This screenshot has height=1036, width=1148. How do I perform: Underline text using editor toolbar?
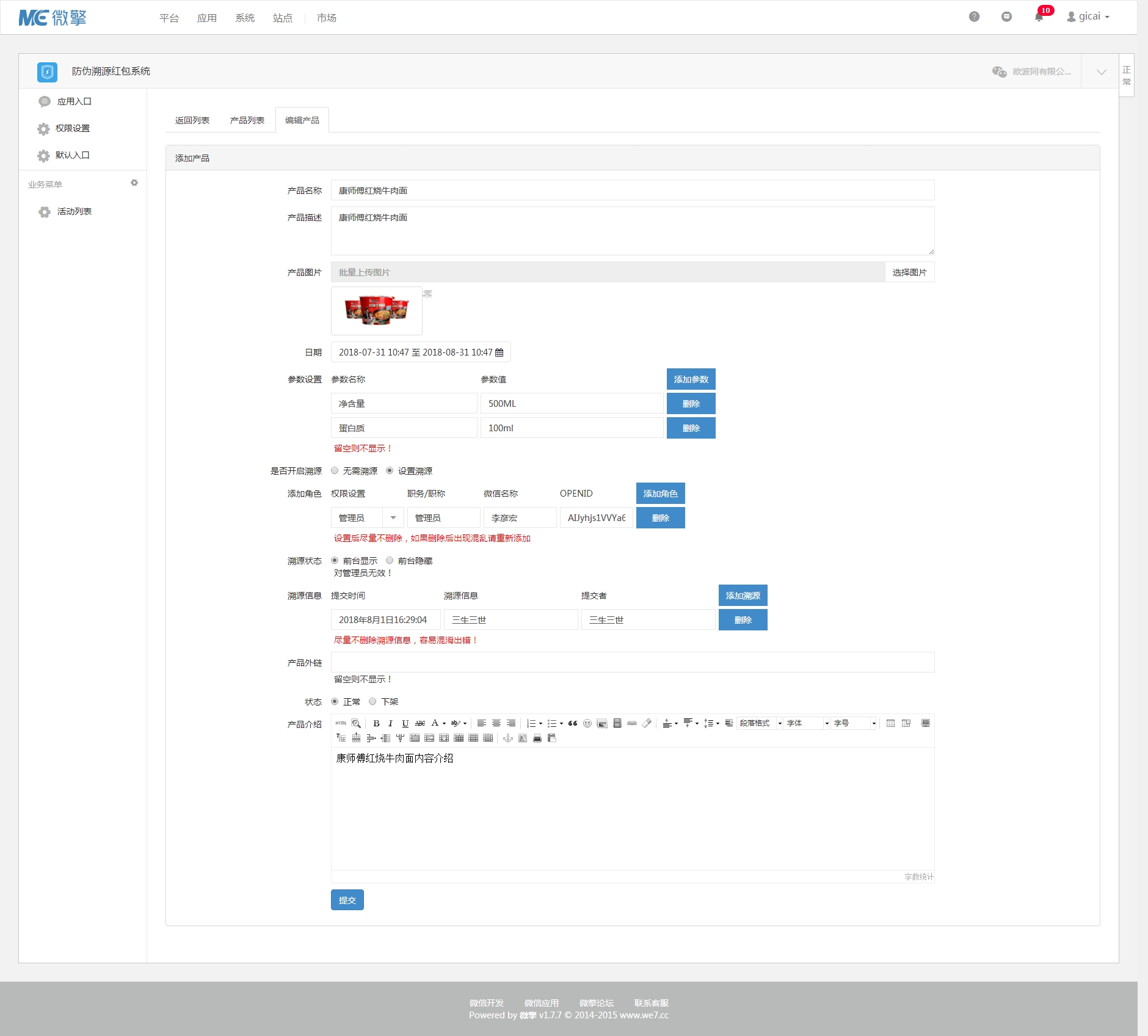coord(405,723)
